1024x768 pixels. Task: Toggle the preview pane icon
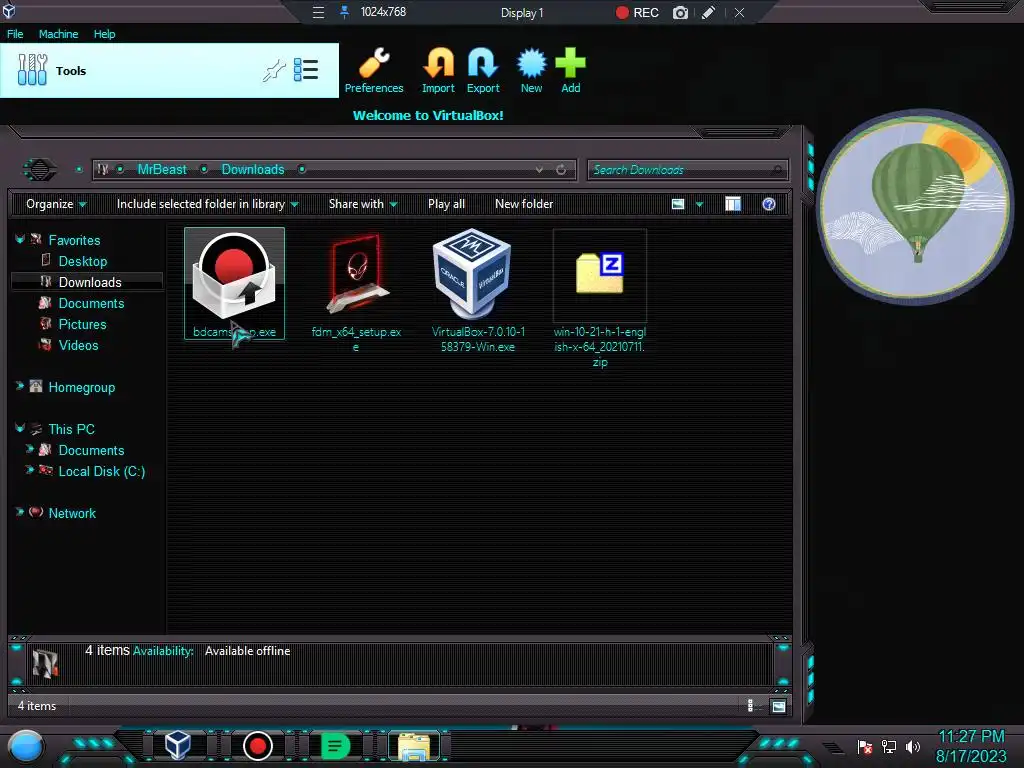click(x=733, y=204)
